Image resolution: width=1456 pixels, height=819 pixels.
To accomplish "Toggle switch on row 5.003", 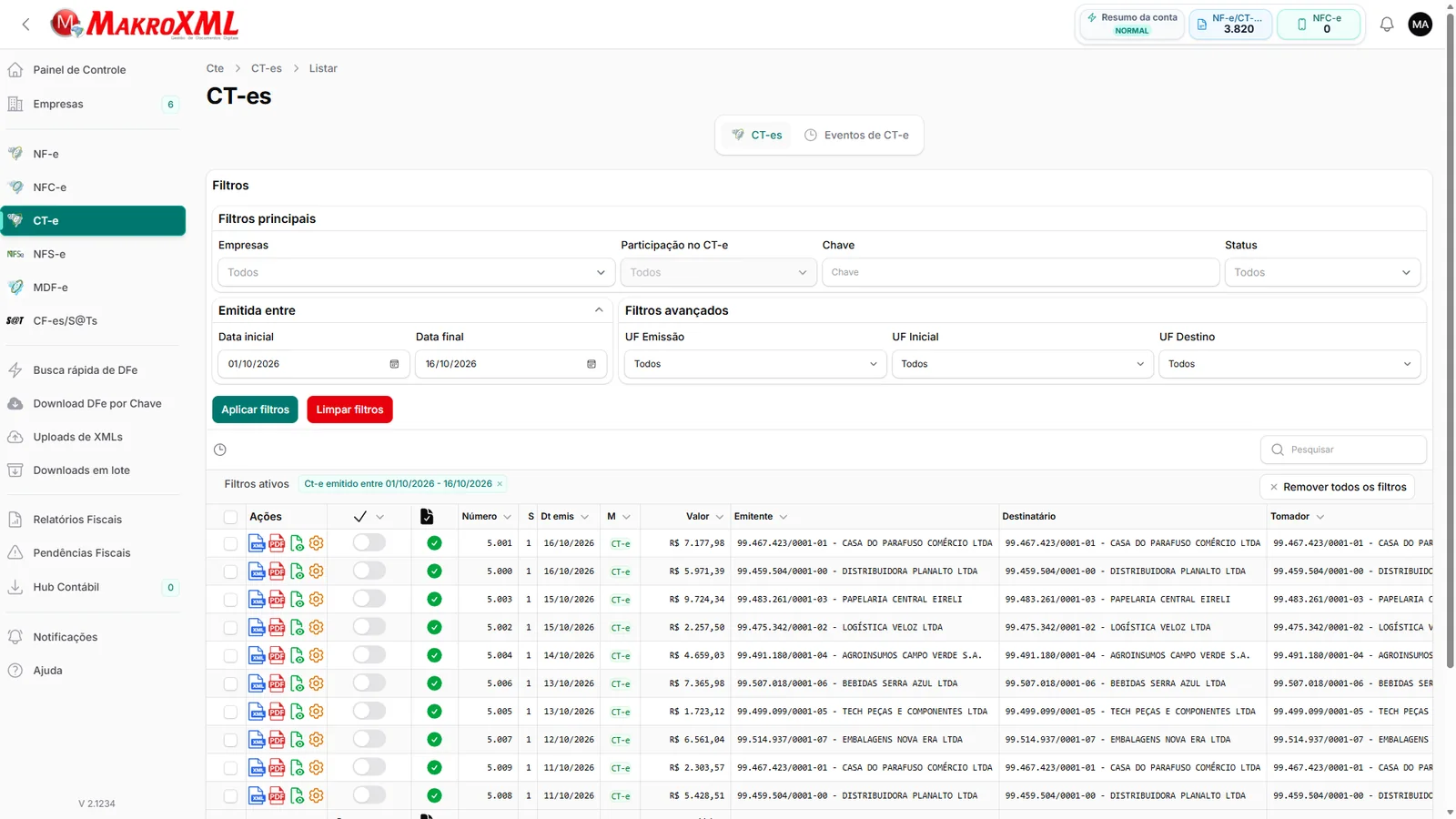I will coord(369,599).
